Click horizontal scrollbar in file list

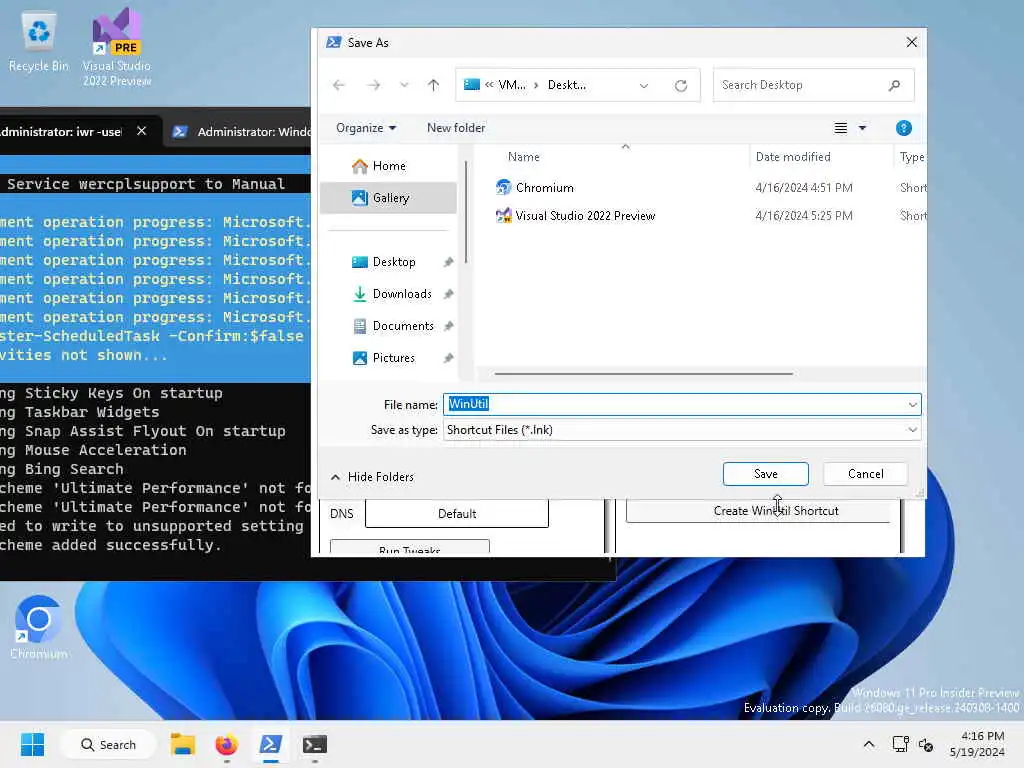644,374
